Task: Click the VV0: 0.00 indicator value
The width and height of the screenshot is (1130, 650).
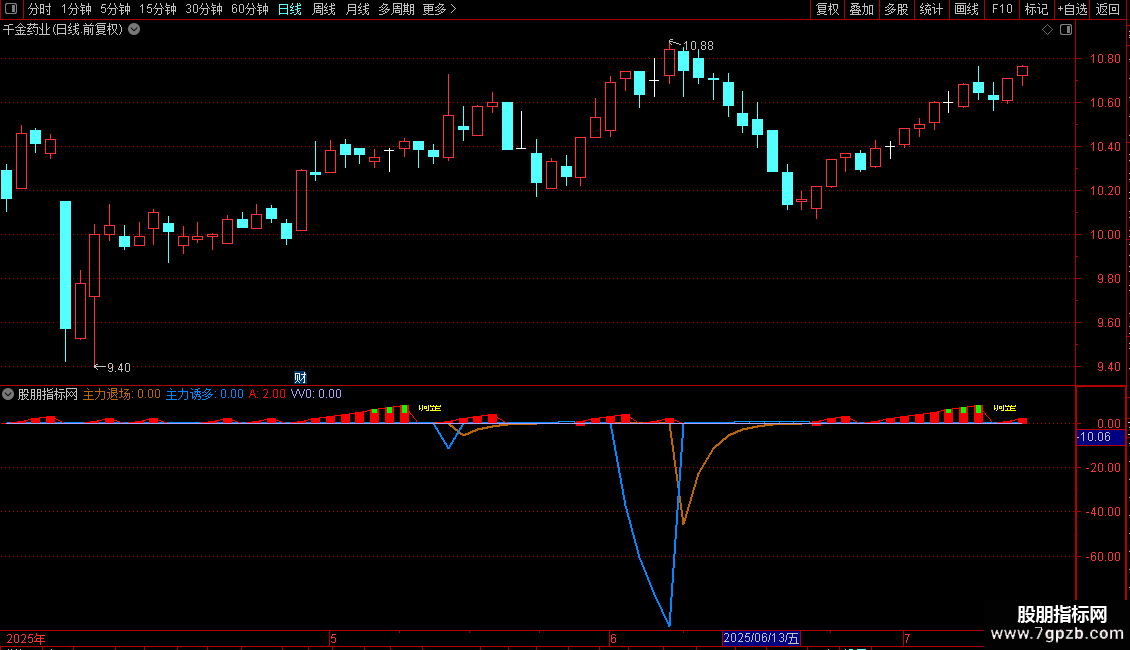Action: click(316, 394)
